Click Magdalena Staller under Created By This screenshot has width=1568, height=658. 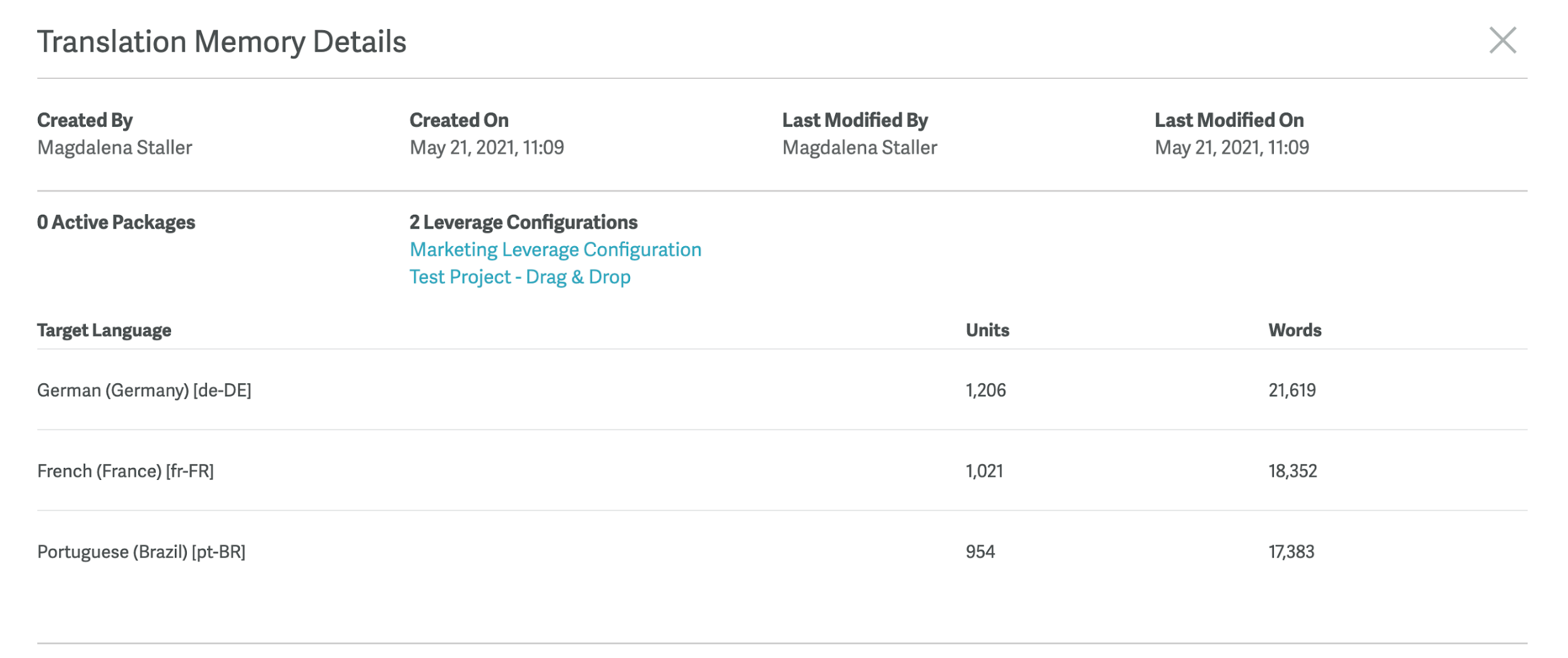(x=114, y=148)
